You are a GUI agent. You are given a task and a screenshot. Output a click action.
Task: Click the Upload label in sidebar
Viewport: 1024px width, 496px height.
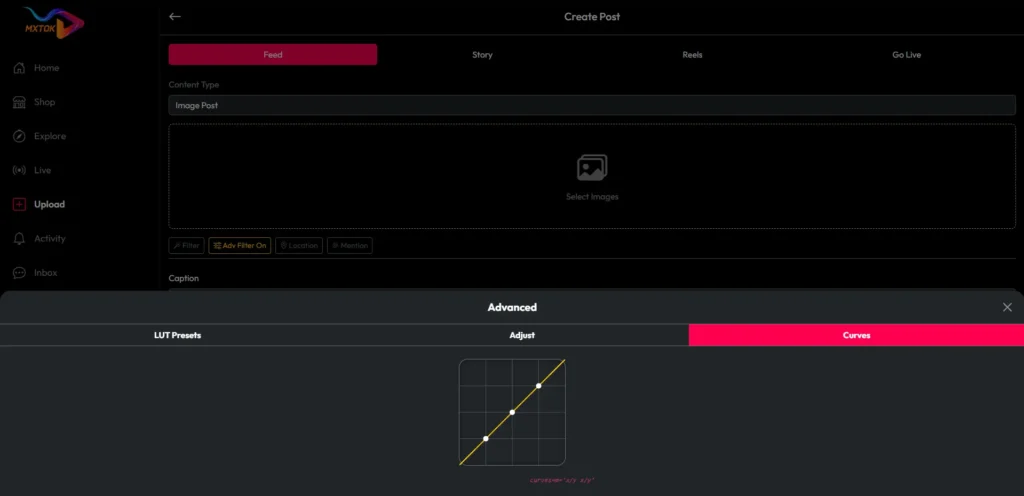pyautogui.click(x=50, y=204)
